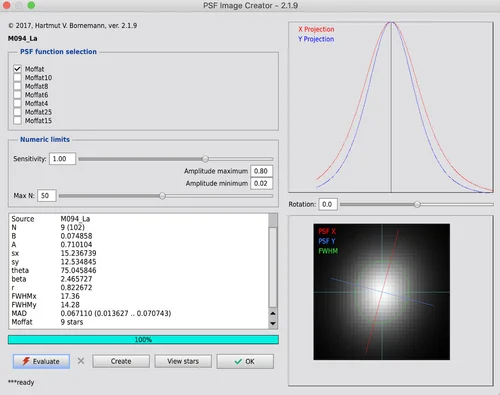Click the A value 0.710104

pos(76,245)
